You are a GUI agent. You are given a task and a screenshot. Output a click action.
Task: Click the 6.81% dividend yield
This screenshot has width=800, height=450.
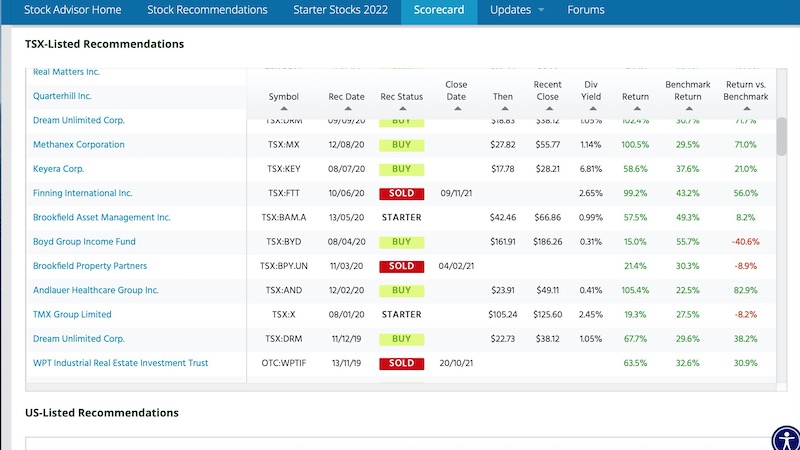coord(591,169)
